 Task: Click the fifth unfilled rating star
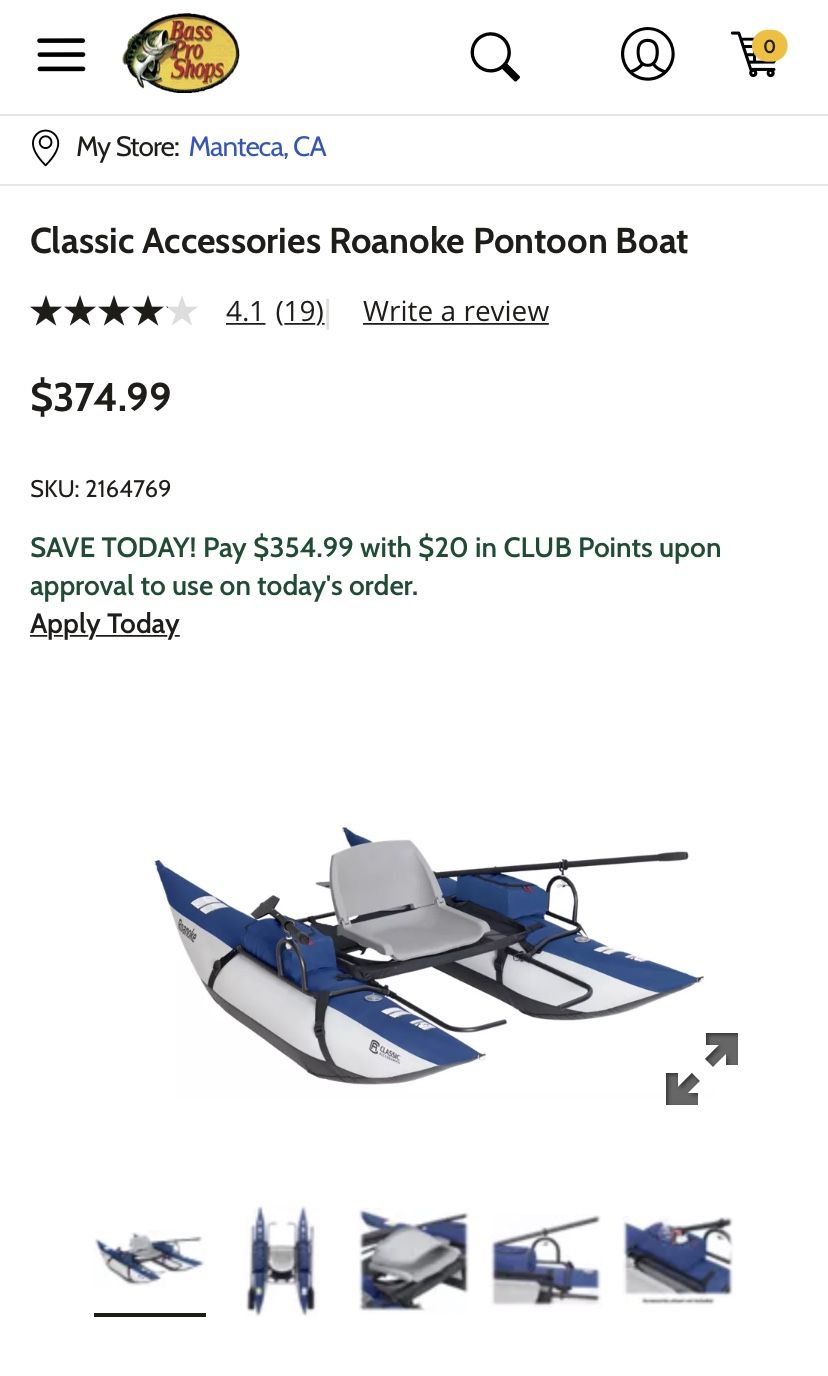182,311
